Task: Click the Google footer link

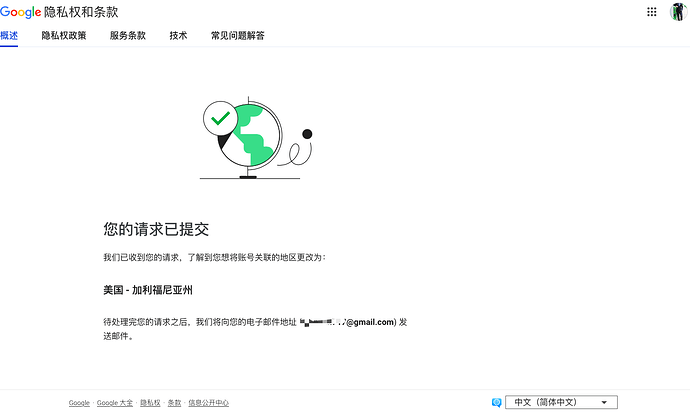Action: 79,403
